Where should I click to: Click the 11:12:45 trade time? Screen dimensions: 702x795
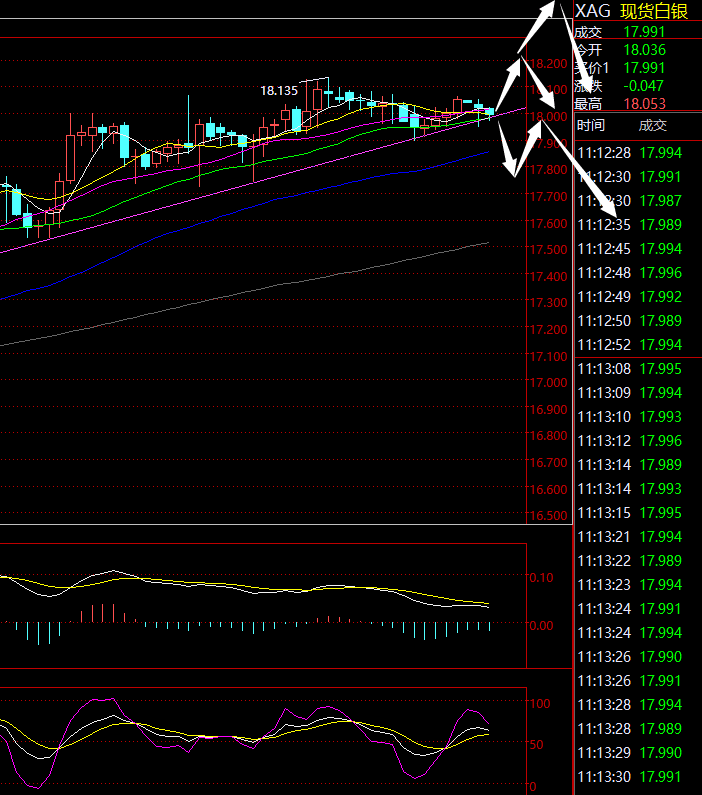click(604, 249)
